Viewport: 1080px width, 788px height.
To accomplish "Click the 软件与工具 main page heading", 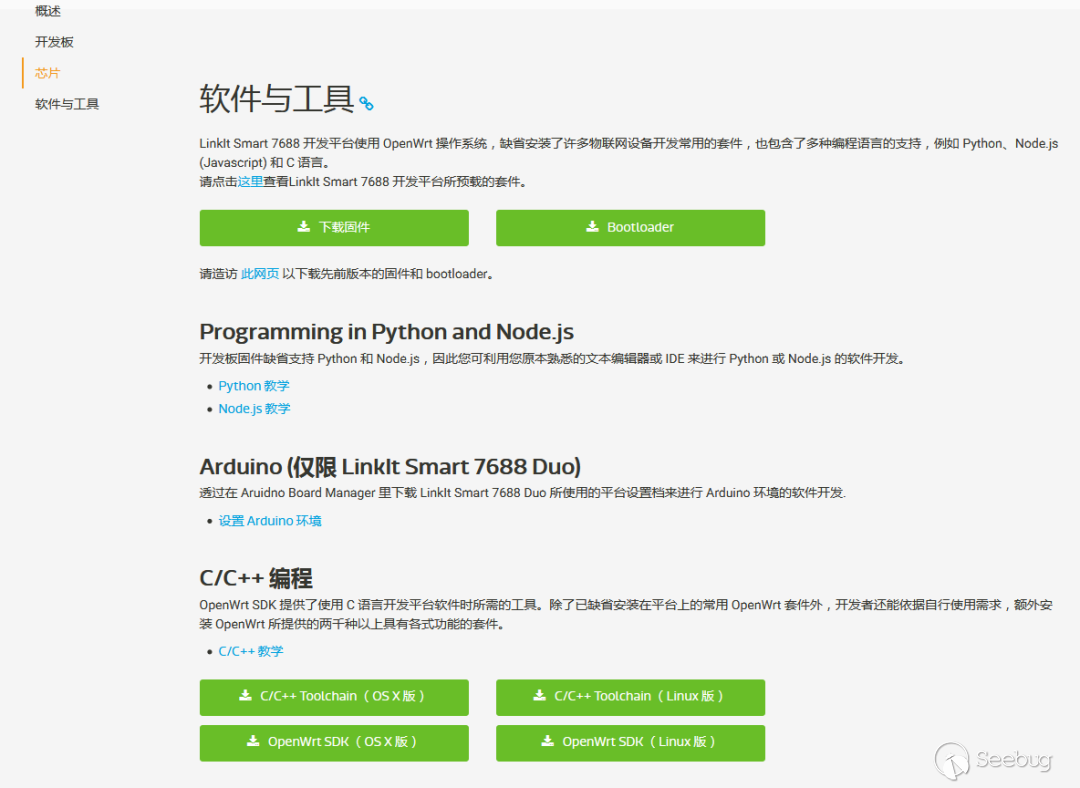I will 277,98.
